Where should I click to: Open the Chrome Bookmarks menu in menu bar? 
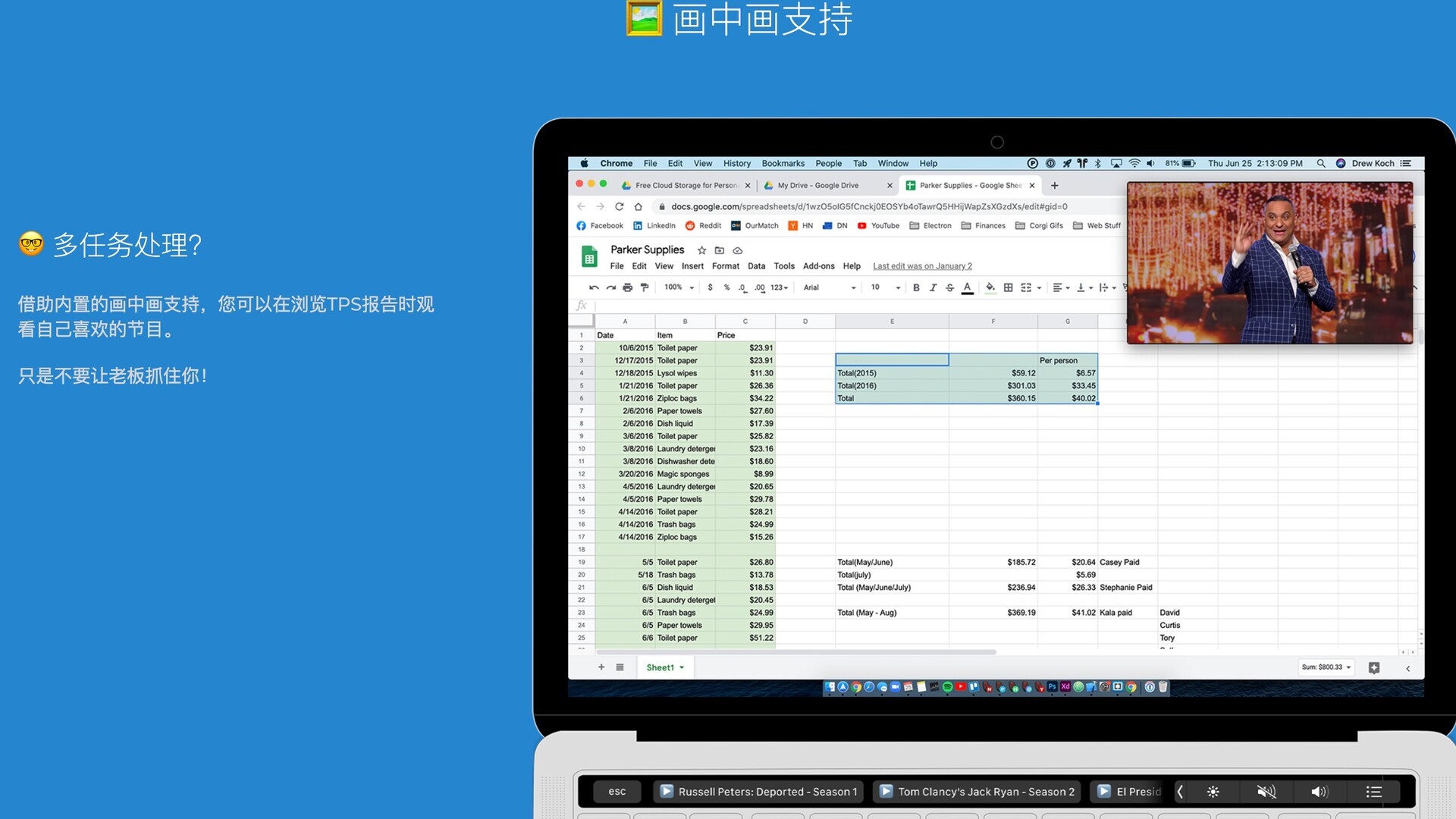pos(783,163)
